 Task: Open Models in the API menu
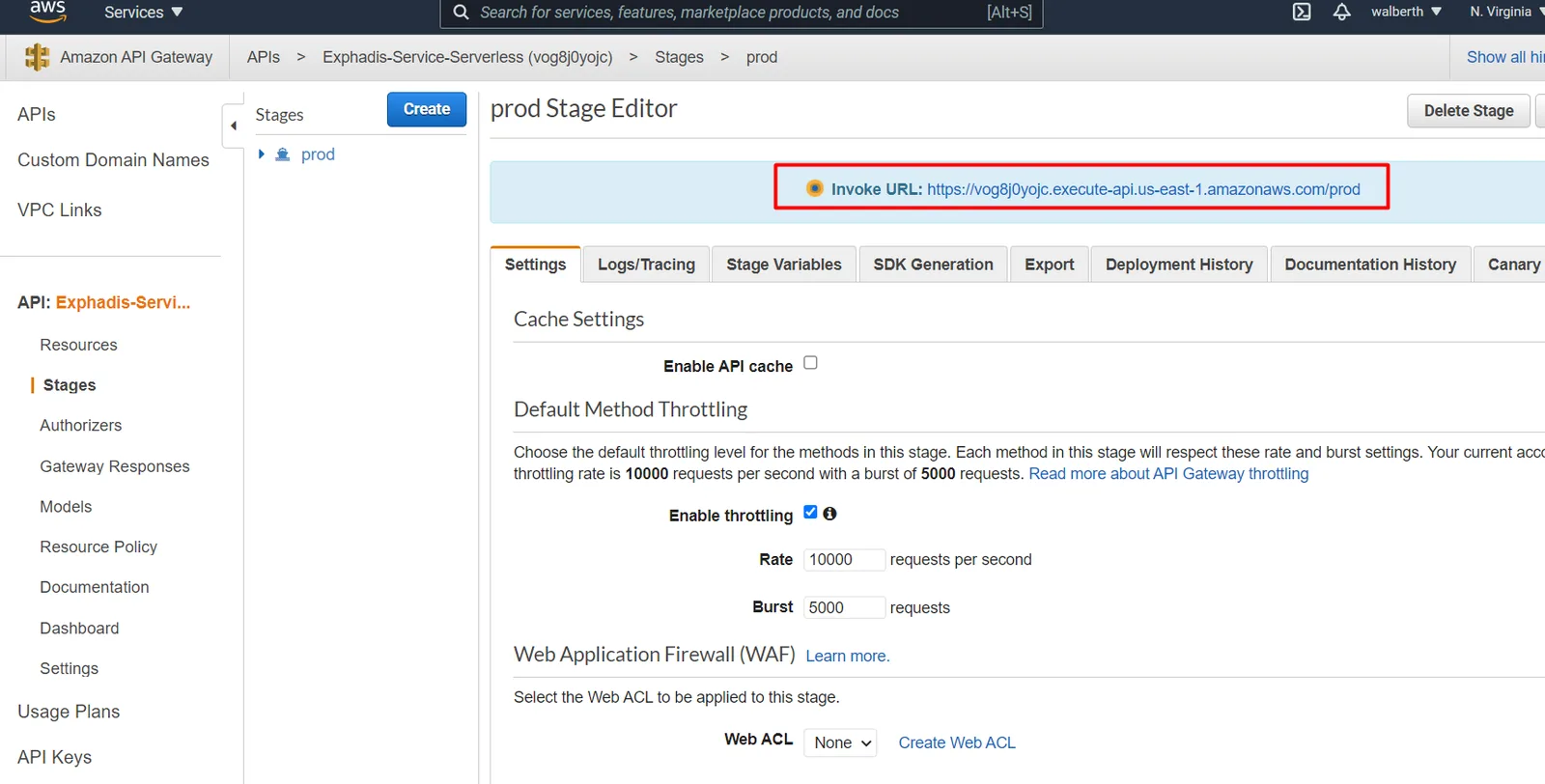66,507
